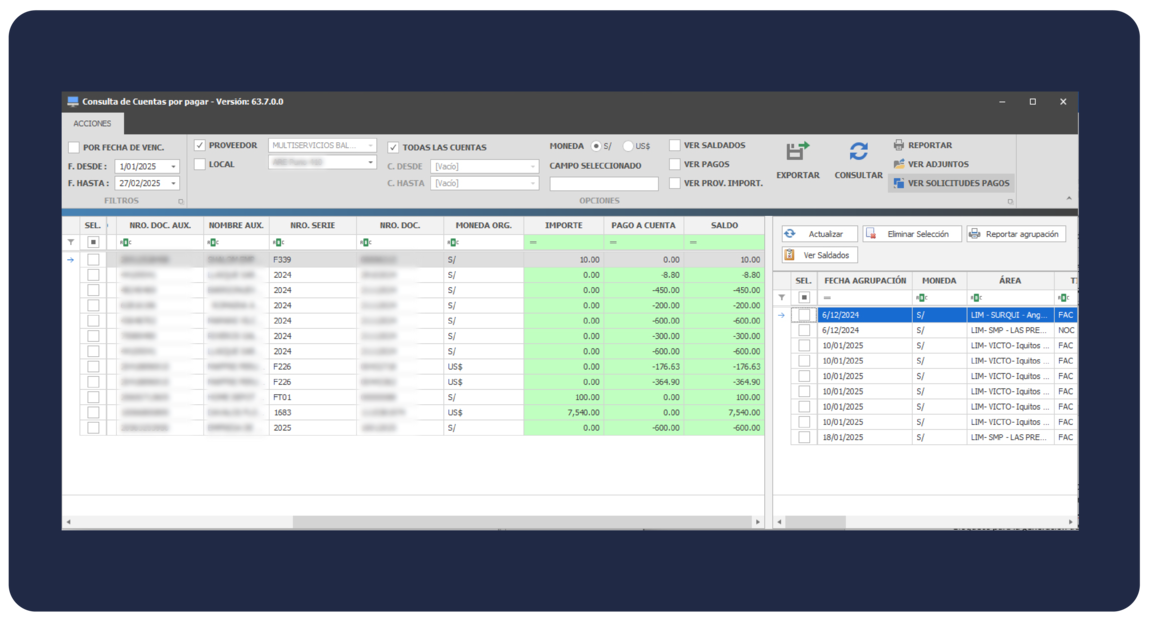Screen dimensions: 1151x626
Task: Uncheck Todas Las Cuentas checkbox
Action: [x=393, y=148]
